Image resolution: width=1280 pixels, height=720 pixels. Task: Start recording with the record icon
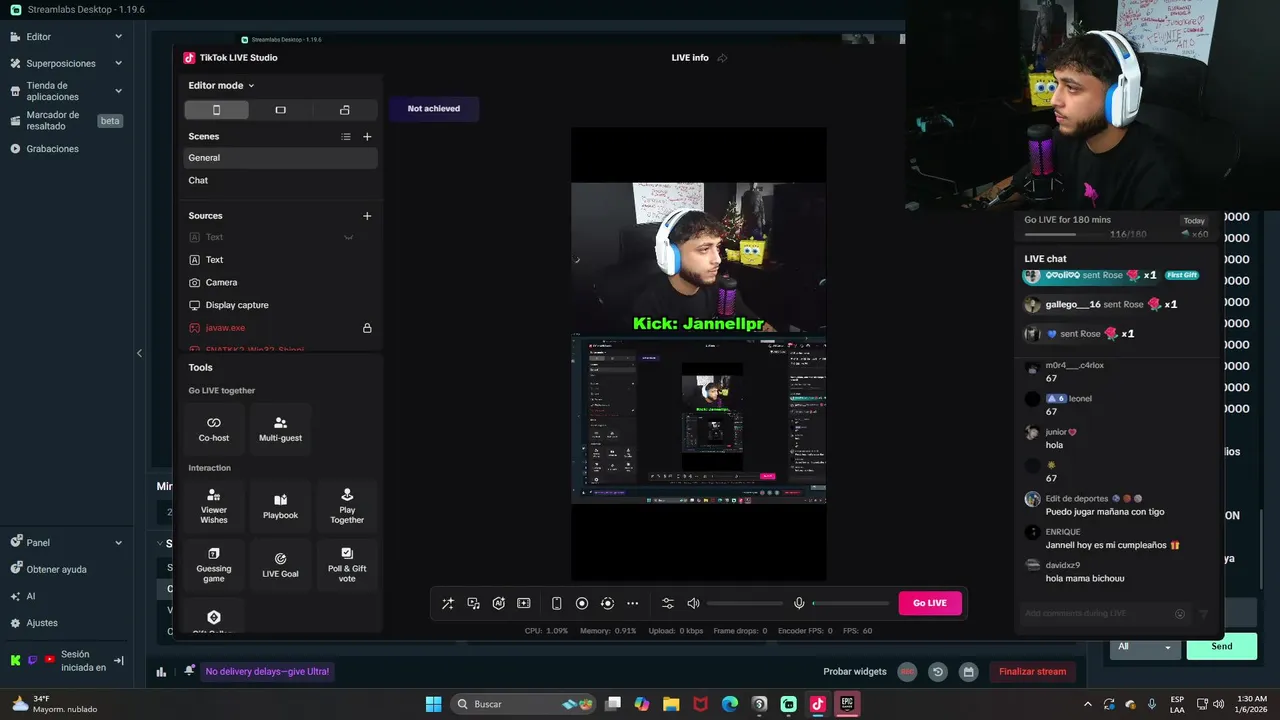582,603
